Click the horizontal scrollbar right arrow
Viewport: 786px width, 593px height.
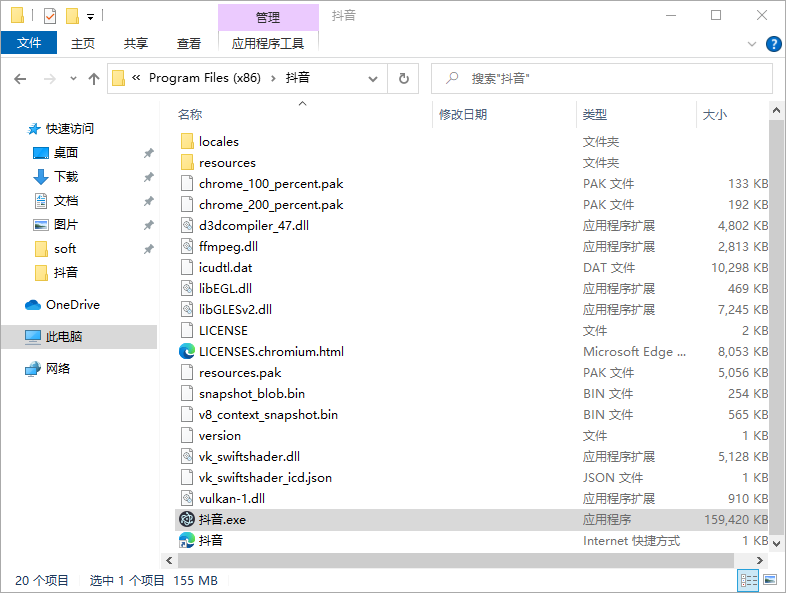tap(760, 560)
